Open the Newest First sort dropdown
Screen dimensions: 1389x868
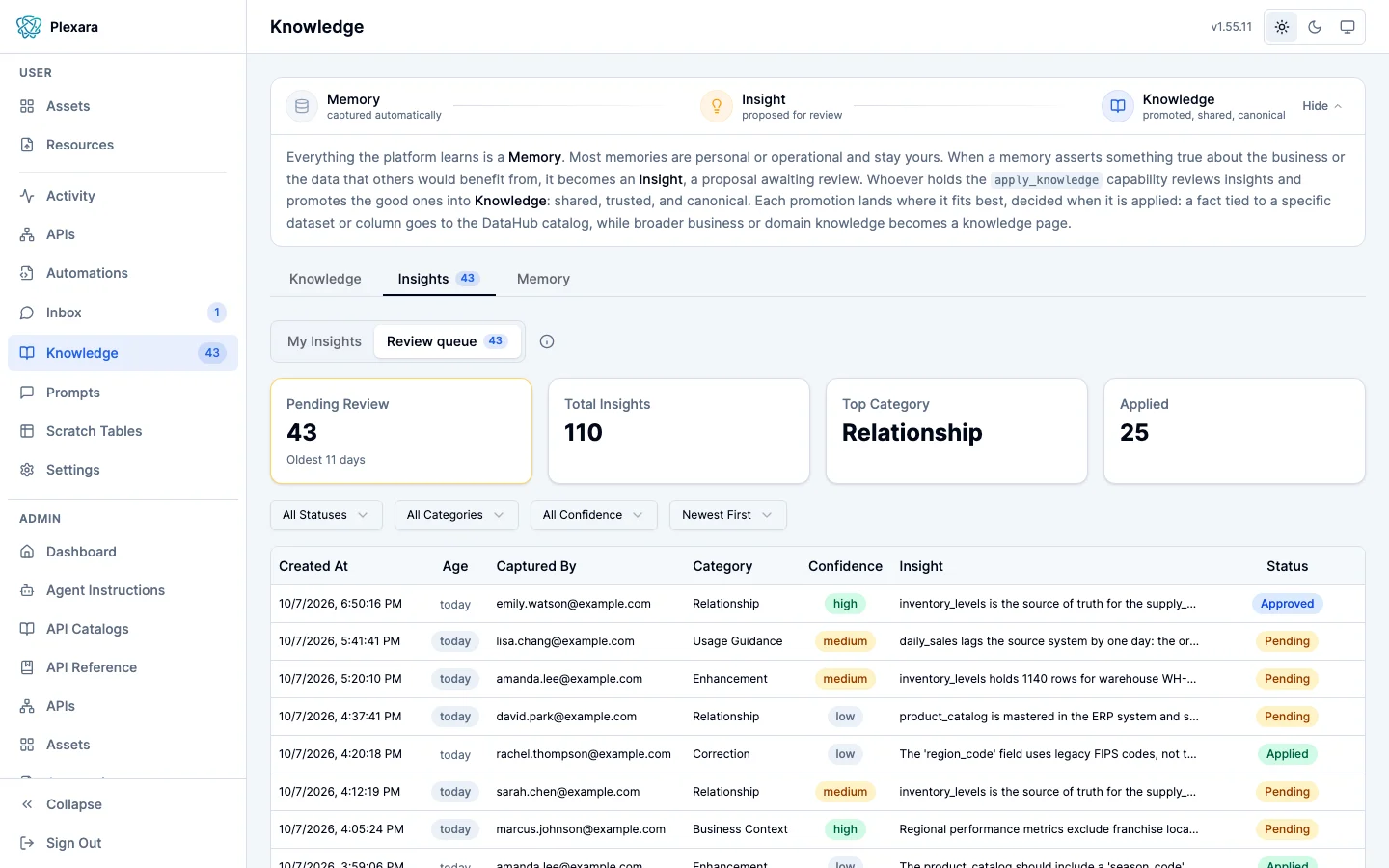pyautogui.click(x=727, y=515)
